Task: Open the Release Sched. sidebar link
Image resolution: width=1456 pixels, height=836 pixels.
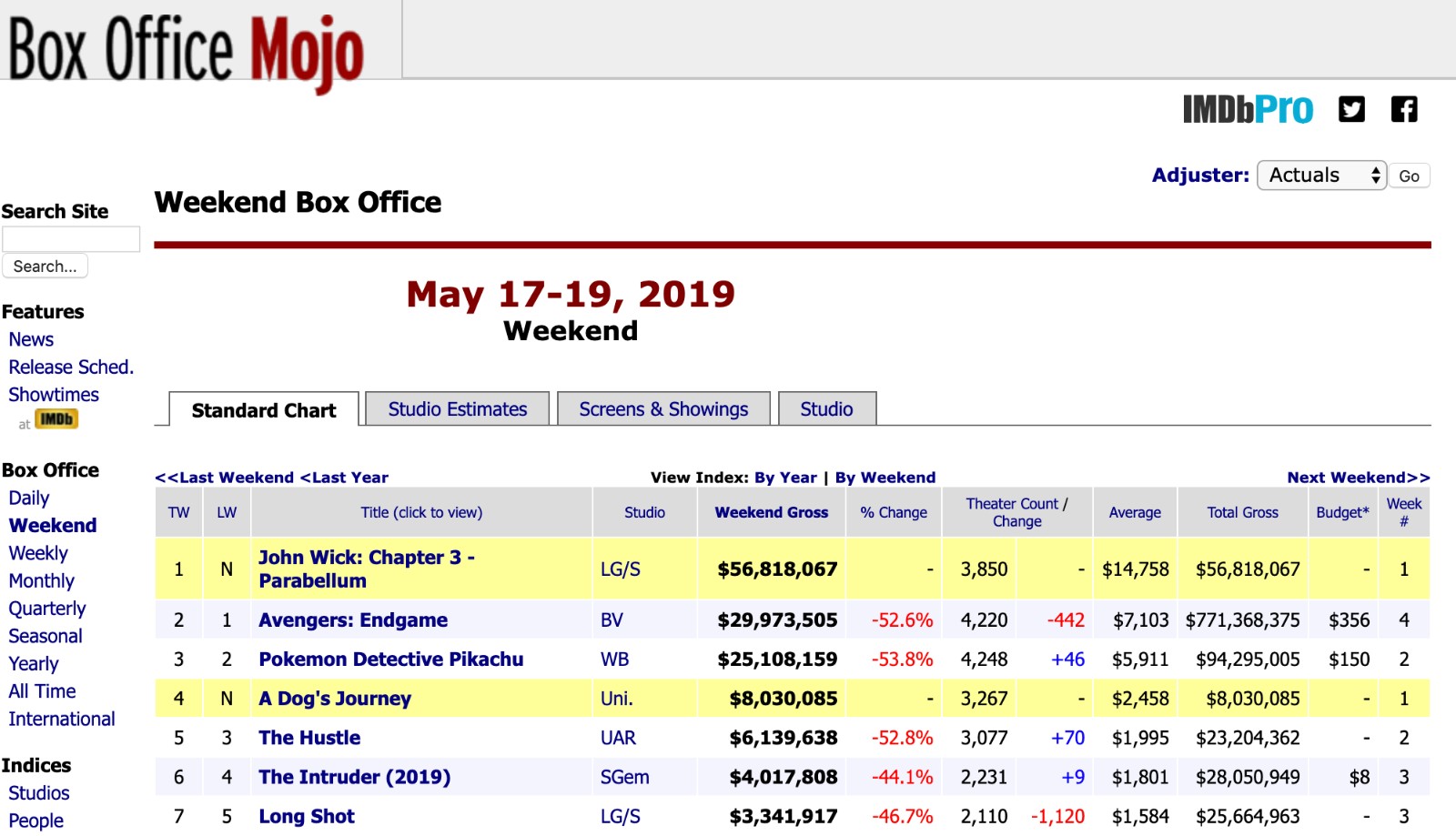Action: tap(71, 368)
